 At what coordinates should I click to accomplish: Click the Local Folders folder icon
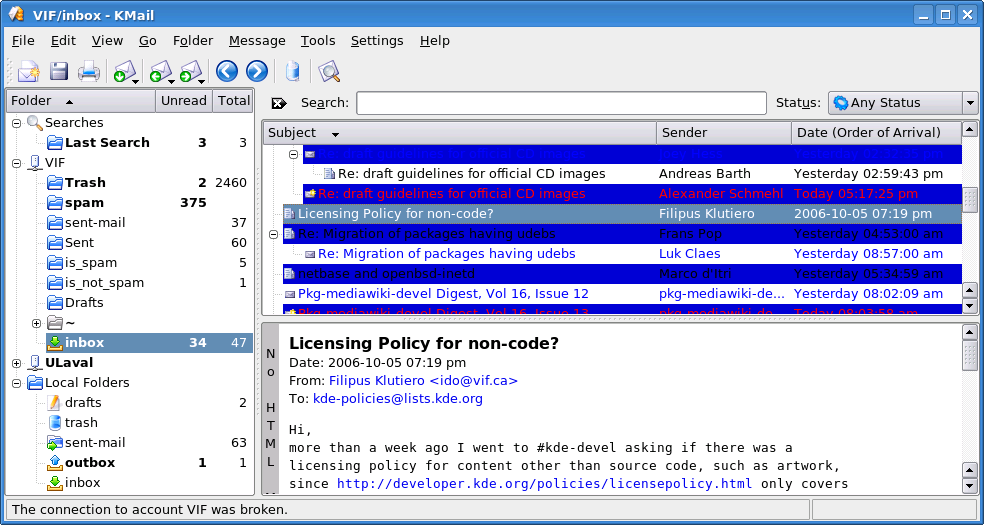[35, 383]
